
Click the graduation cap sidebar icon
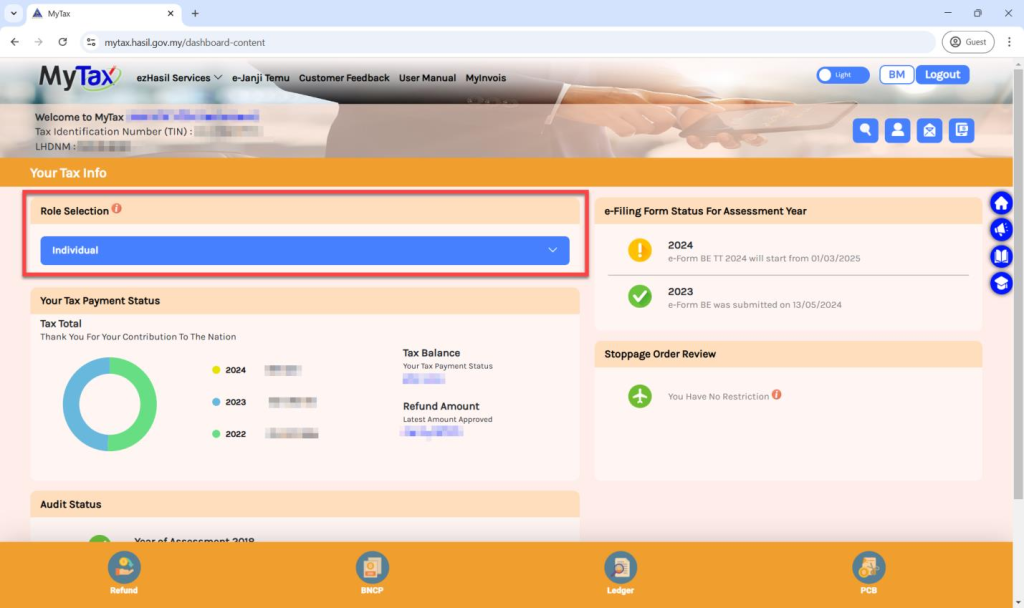click(x=1001, y=283)
